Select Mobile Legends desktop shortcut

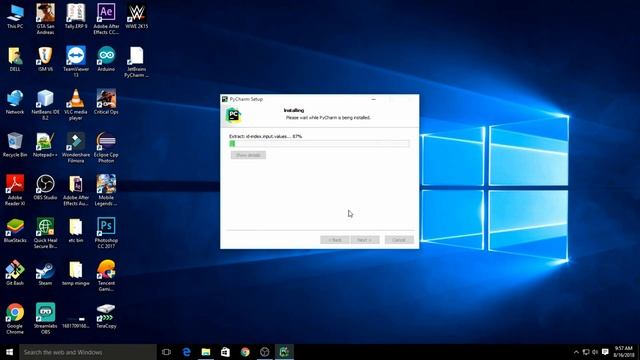[106, 190]
